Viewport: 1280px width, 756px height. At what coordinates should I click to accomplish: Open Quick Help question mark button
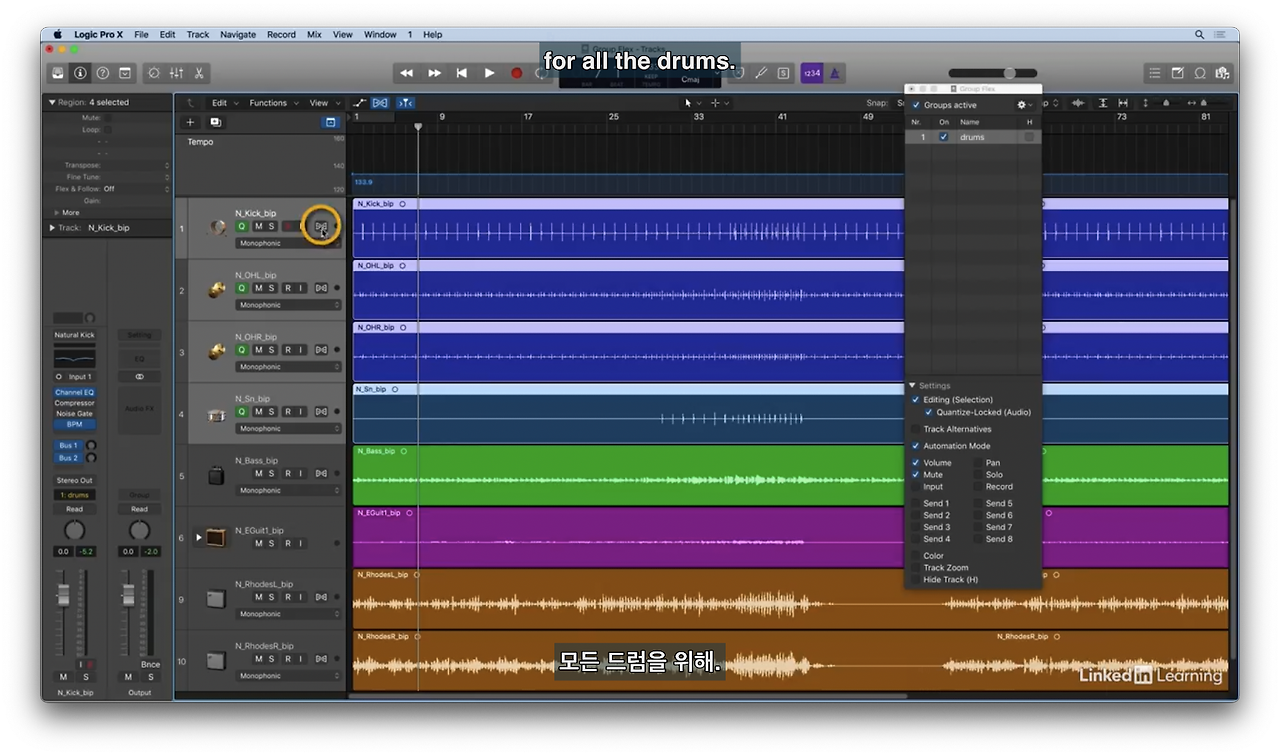pyautogui.click(x=102, y=73)
